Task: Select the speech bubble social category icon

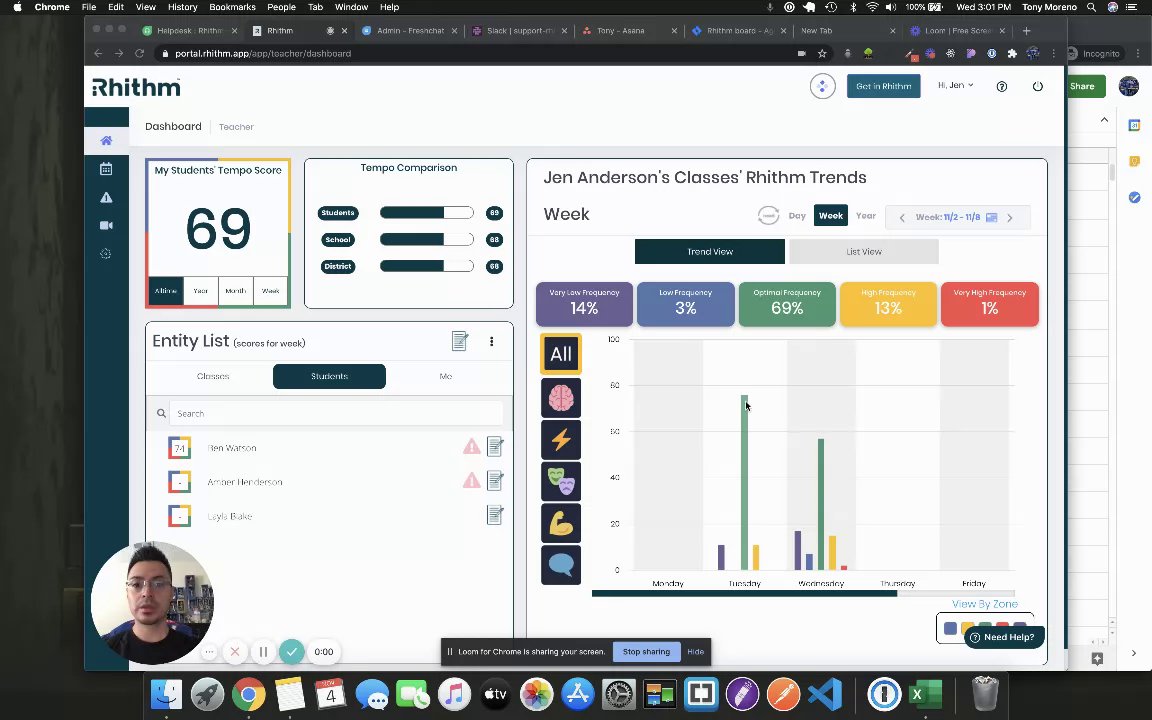Action: (561, 565)
